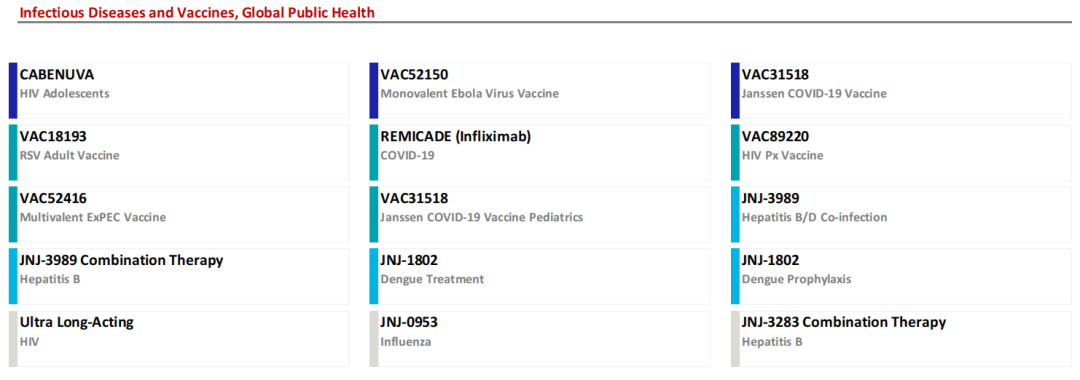The width and height of the screenshot is (1080, 380).
Task: Open the JNJ-1802 Dengue Prophylaxis card
Action: pyautogui.click(x=901, y=277)
